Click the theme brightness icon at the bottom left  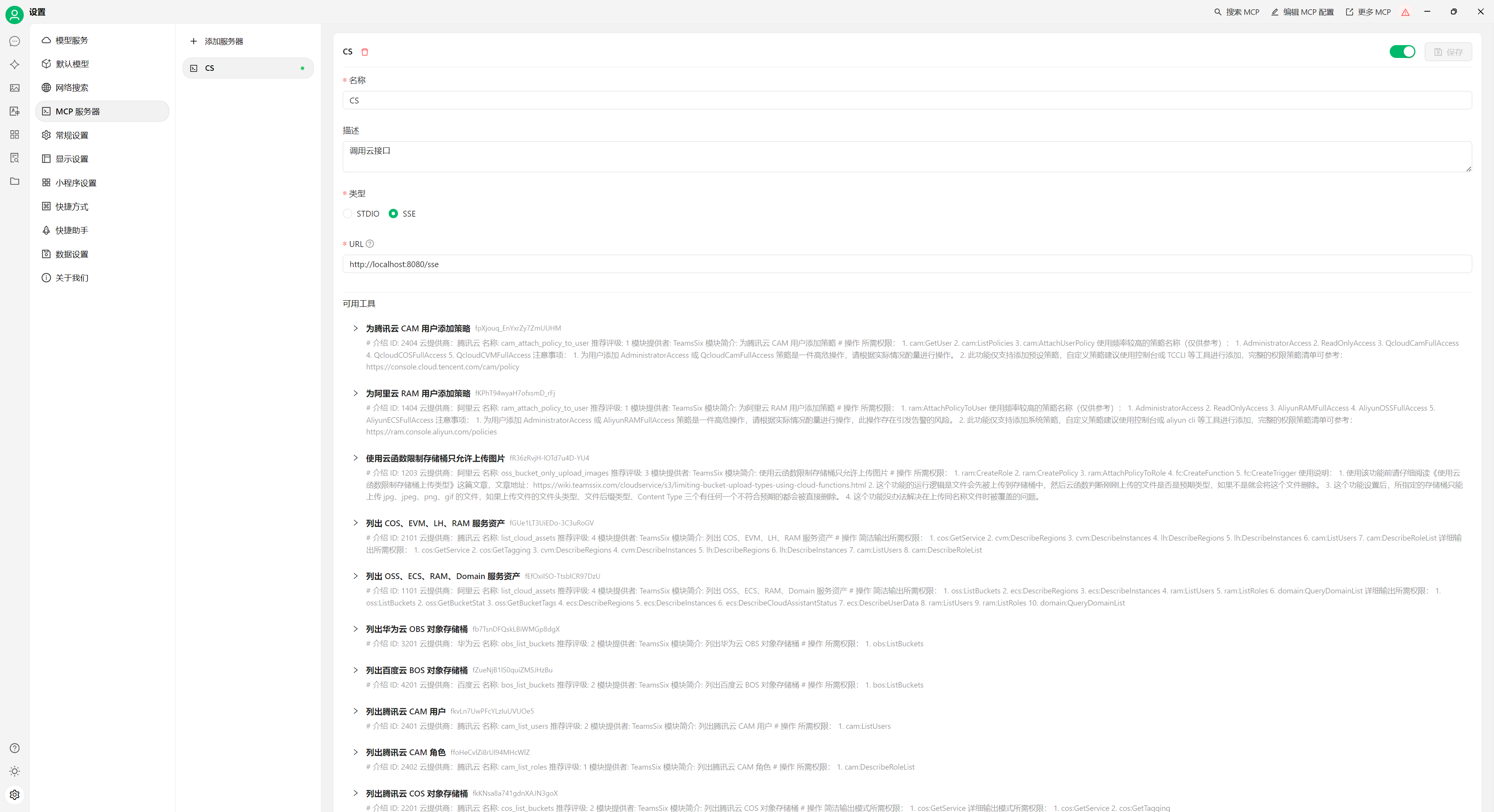click(x=14, y=772)
